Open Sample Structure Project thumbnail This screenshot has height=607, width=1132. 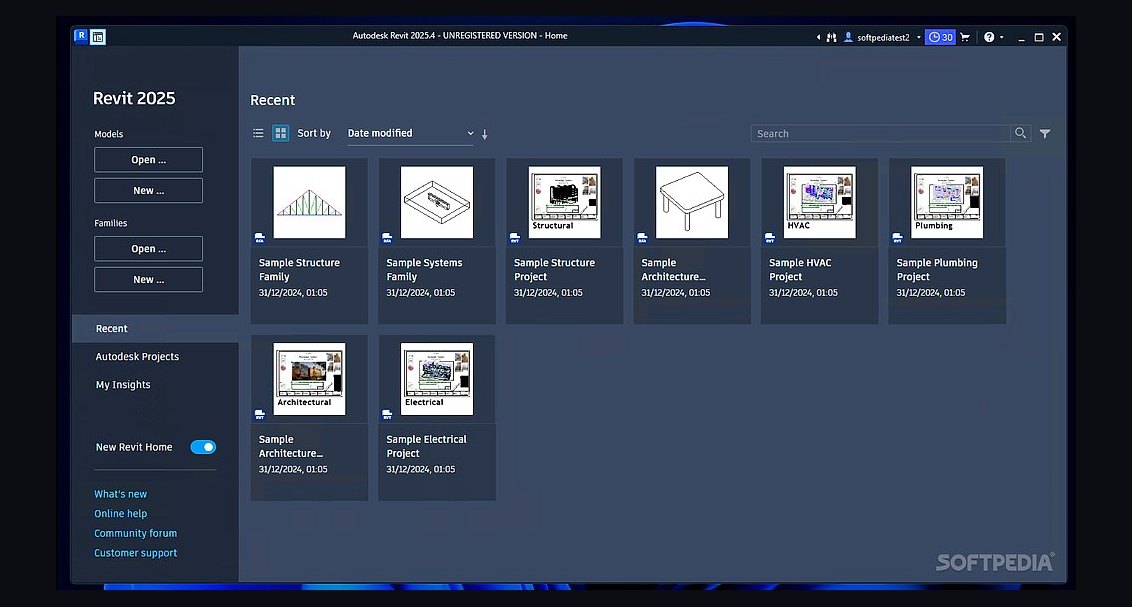tap(565, 203)
